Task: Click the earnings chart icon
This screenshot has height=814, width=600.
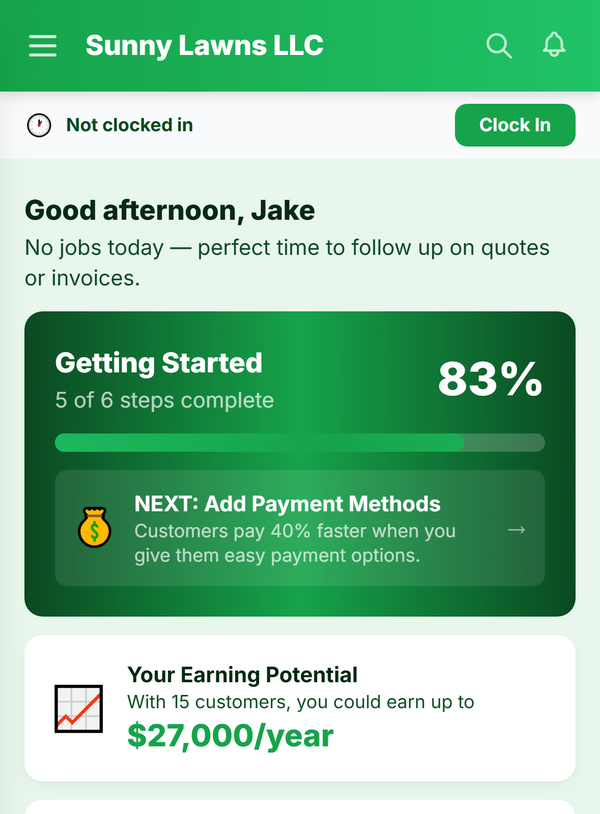Action: coord(78,708)
